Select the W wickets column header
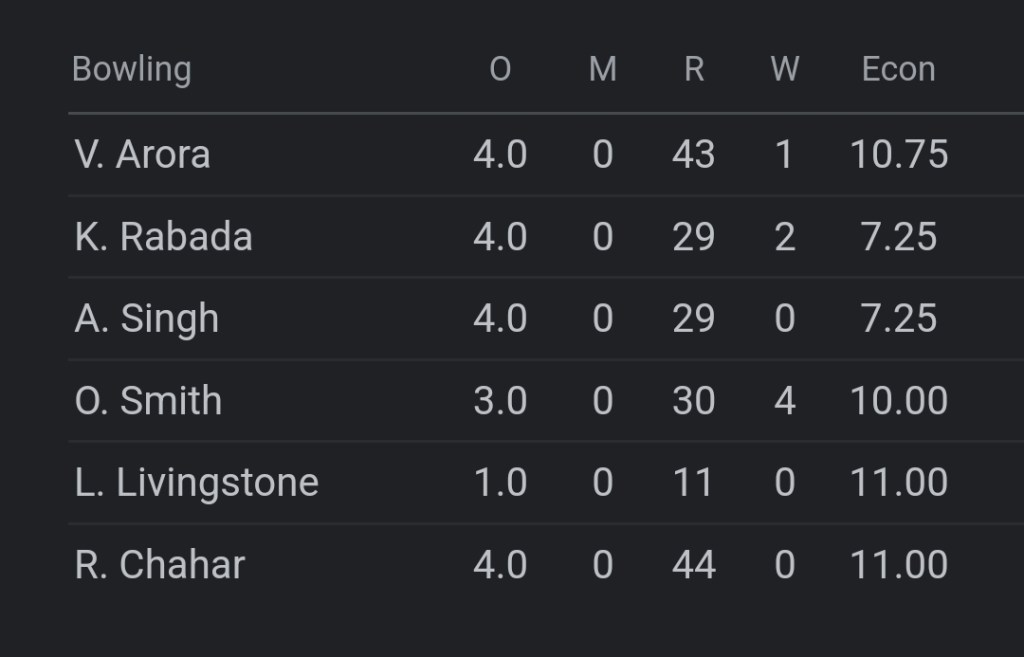Viewport: 1024px width, 657px height. pyautogui.click(x=785, y=70)
